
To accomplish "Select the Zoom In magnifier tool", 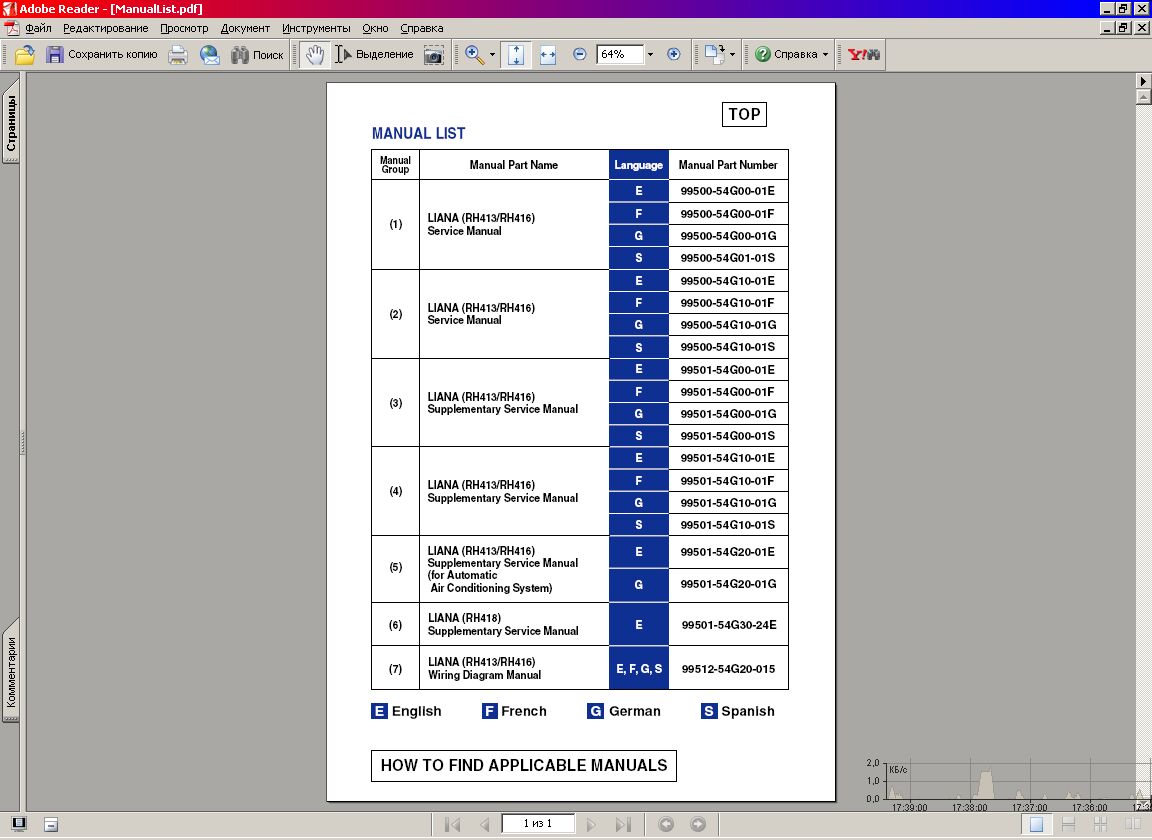I will click(x=474, y=54).
